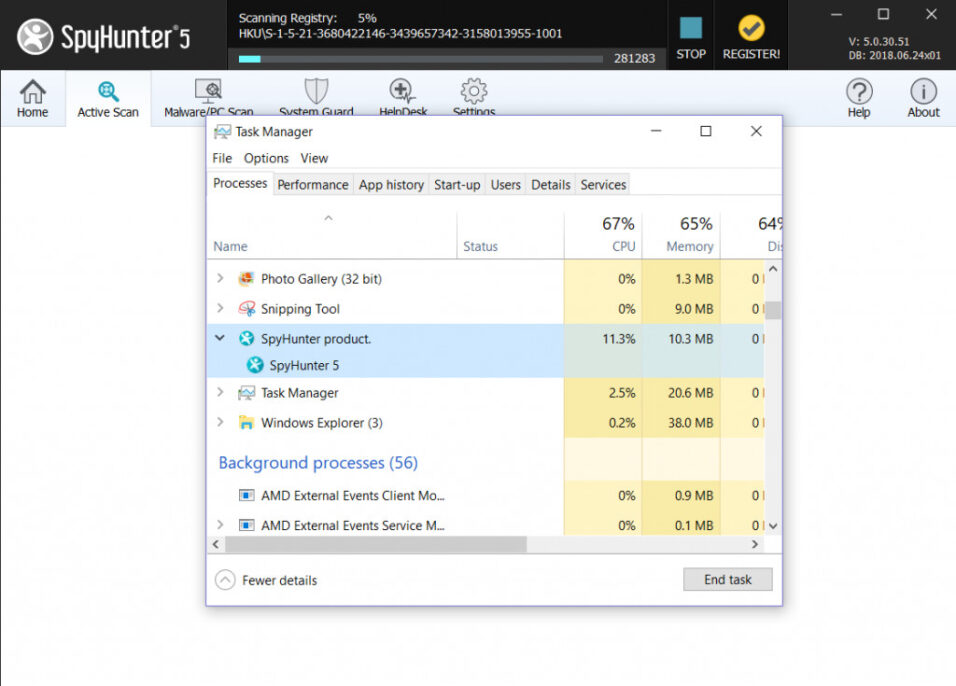This screenshot has height=686, width=956.
Task: Click the registry scan progress bar
Action: coord(420,59)
